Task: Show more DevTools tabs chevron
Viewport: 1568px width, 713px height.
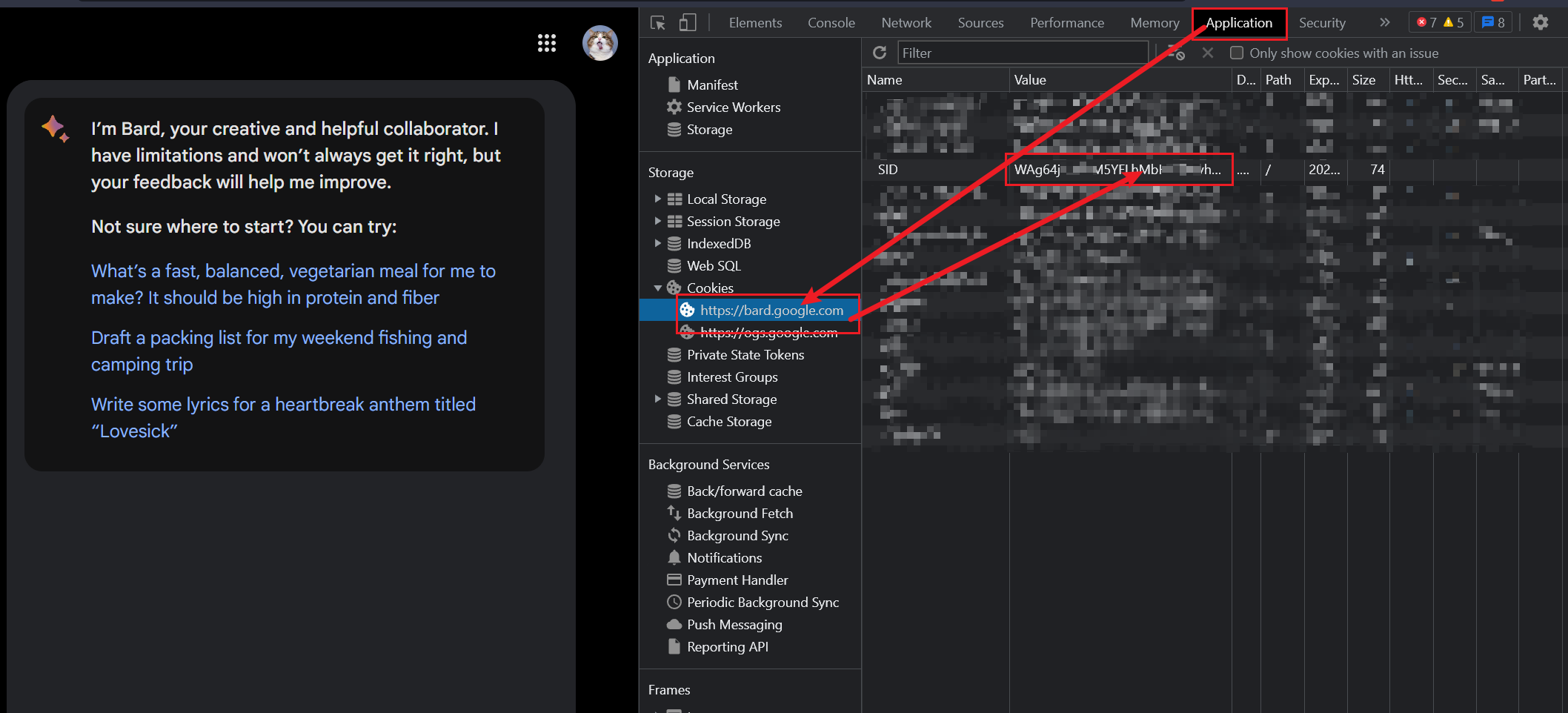Action: tap(1384, 23)
